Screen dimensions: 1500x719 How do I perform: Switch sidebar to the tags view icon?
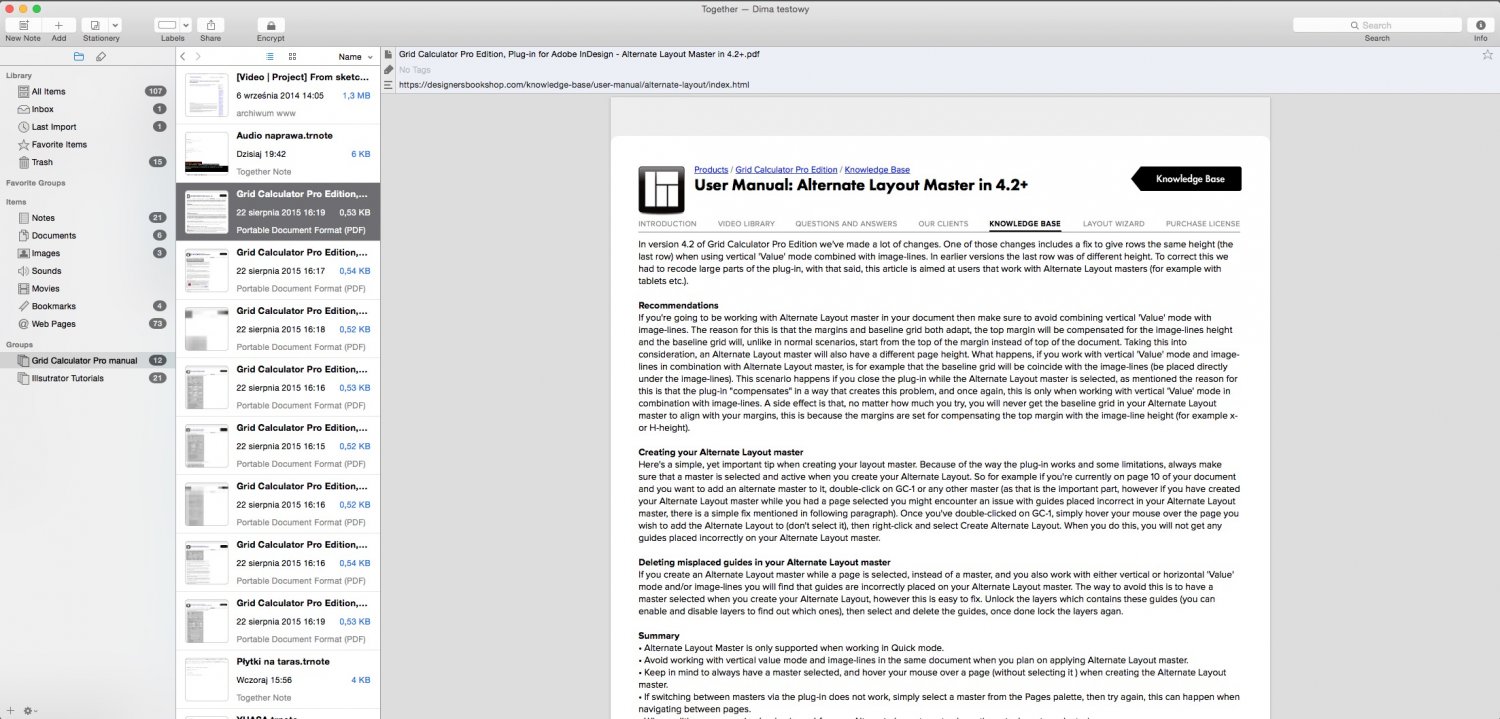[x=101, y=57]
